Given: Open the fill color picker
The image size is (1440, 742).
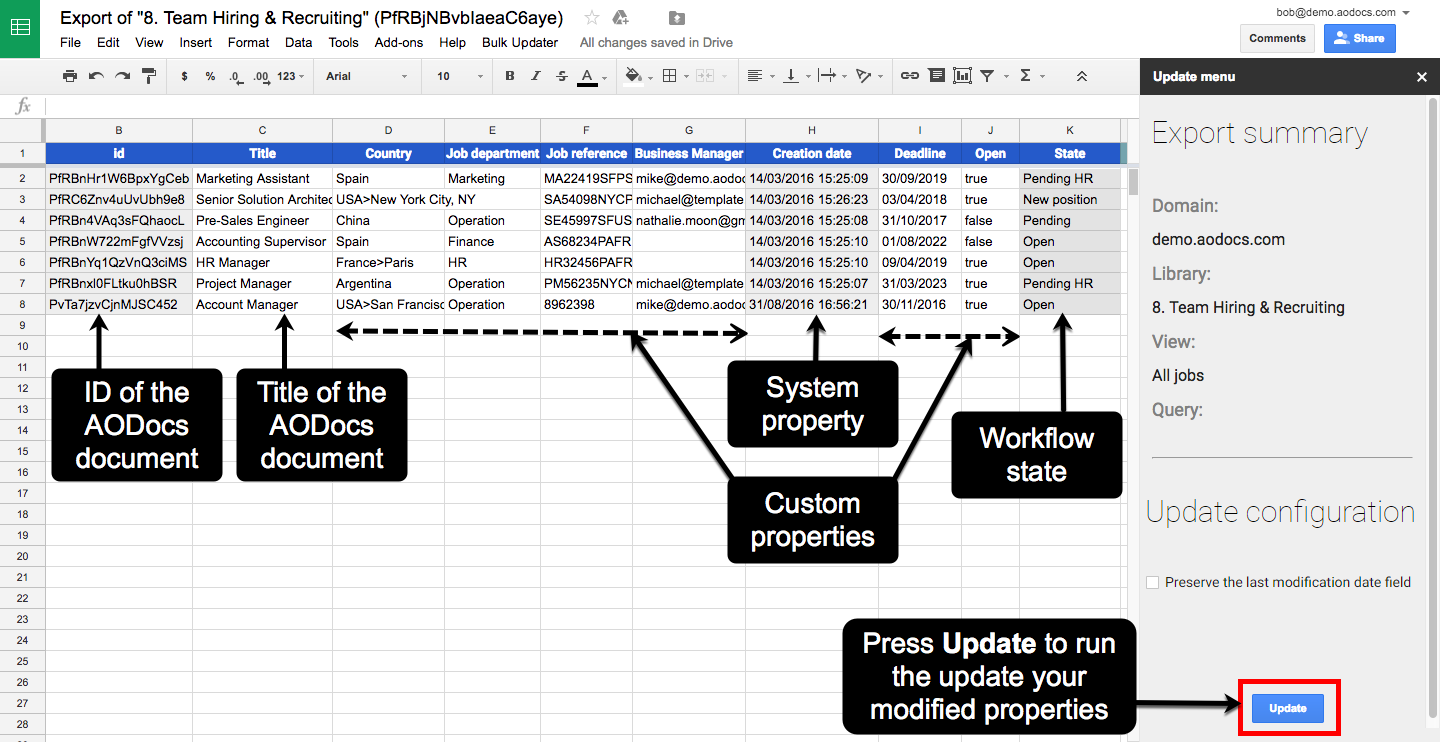Looking at the screenshot, I should click(x=633, y=76).
